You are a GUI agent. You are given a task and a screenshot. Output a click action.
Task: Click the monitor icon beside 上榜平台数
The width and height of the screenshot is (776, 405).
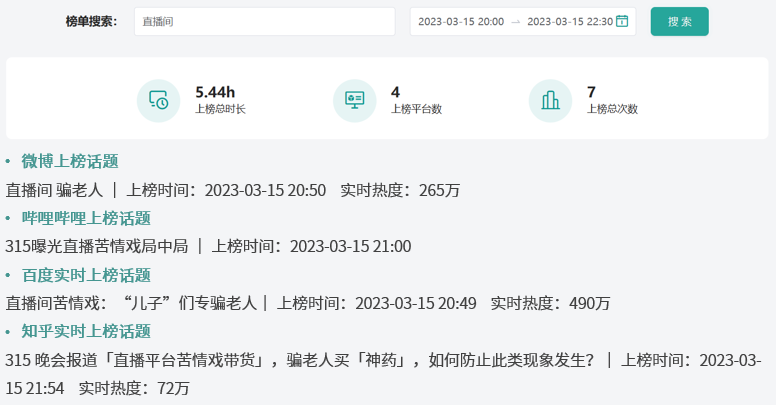point(354,100)
